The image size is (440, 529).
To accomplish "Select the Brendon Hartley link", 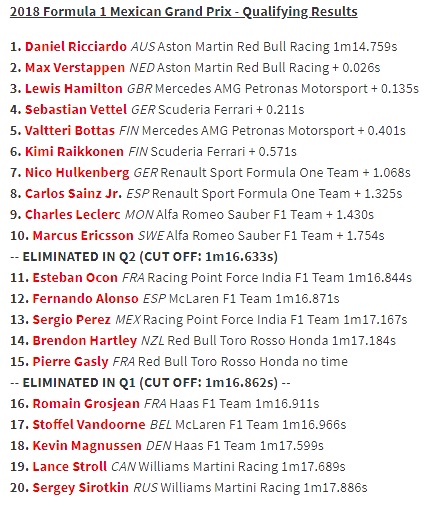I will tap(85, 340).
